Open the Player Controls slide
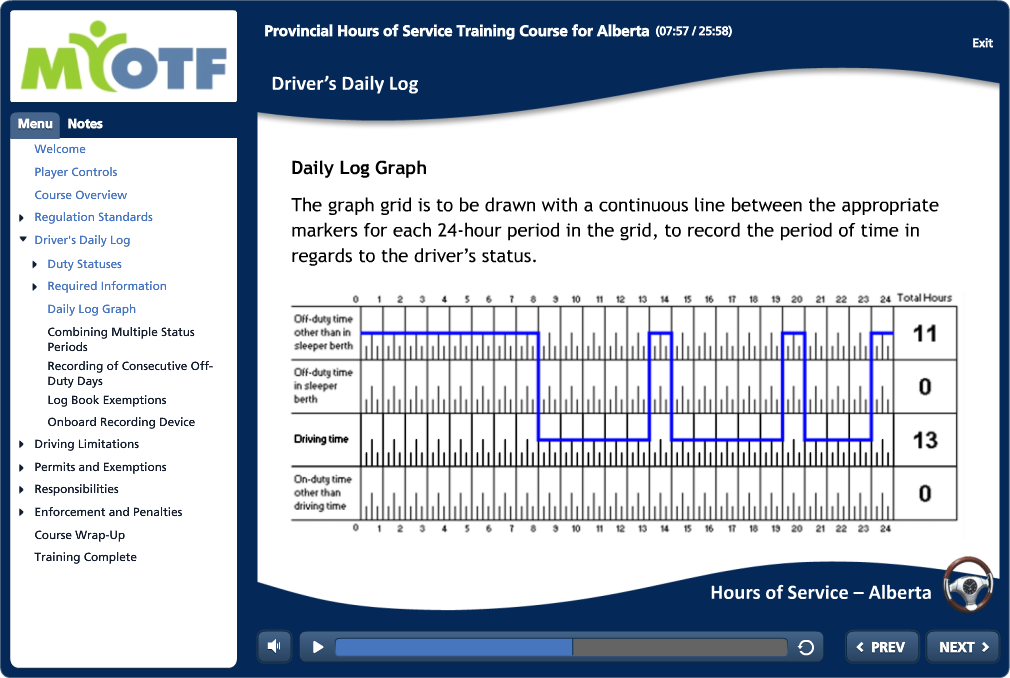 click(x=76, y=172)
